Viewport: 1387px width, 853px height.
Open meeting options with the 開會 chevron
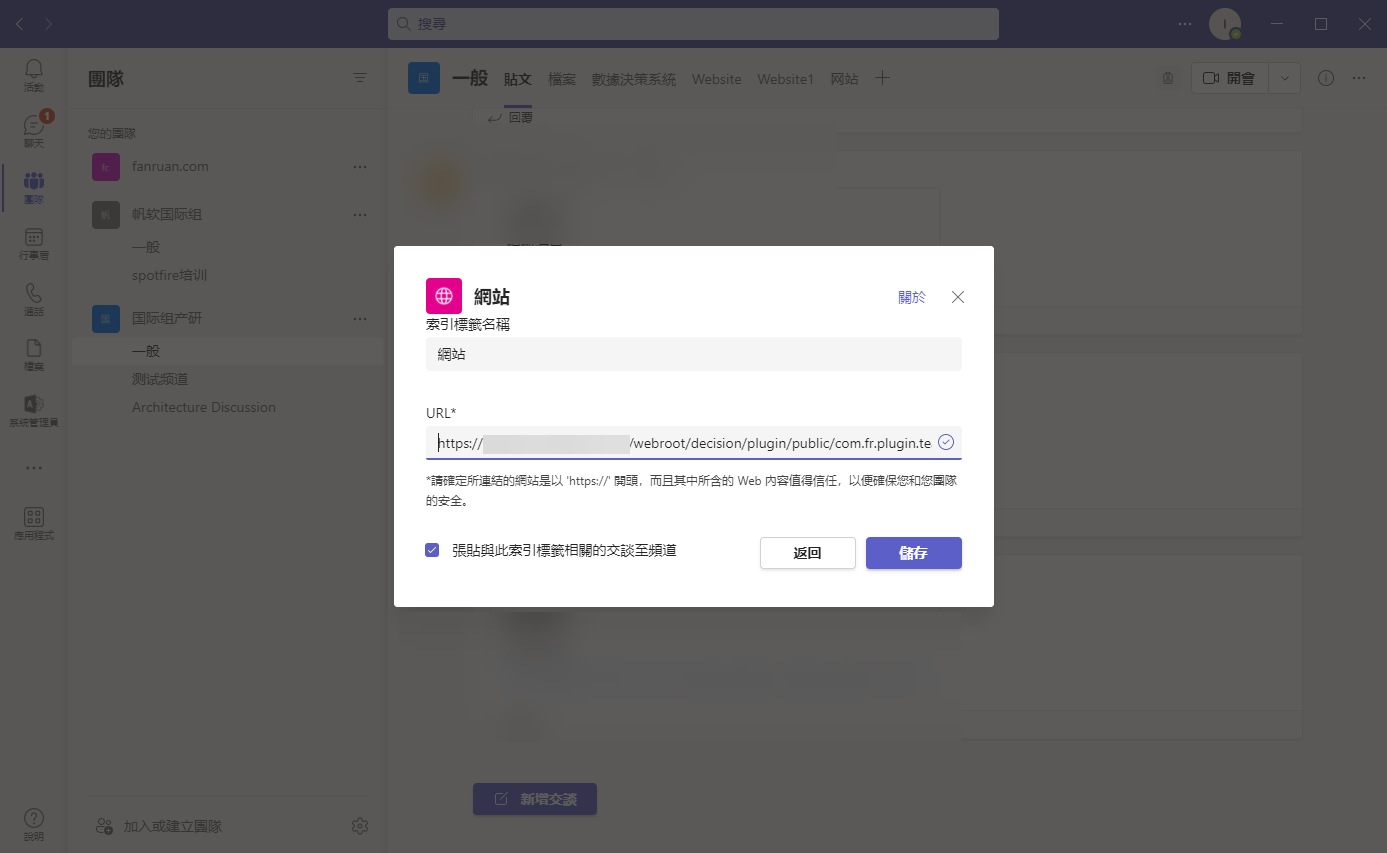tap(1284, 77)
